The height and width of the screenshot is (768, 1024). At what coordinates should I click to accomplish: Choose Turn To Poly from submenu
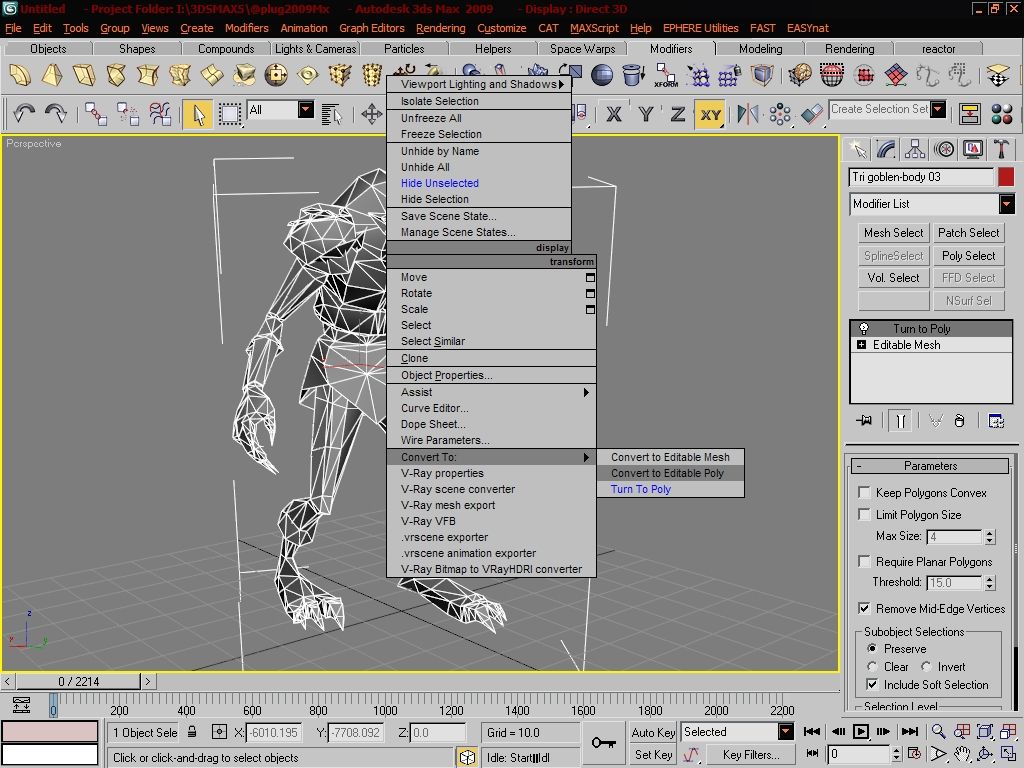[670, 489]
